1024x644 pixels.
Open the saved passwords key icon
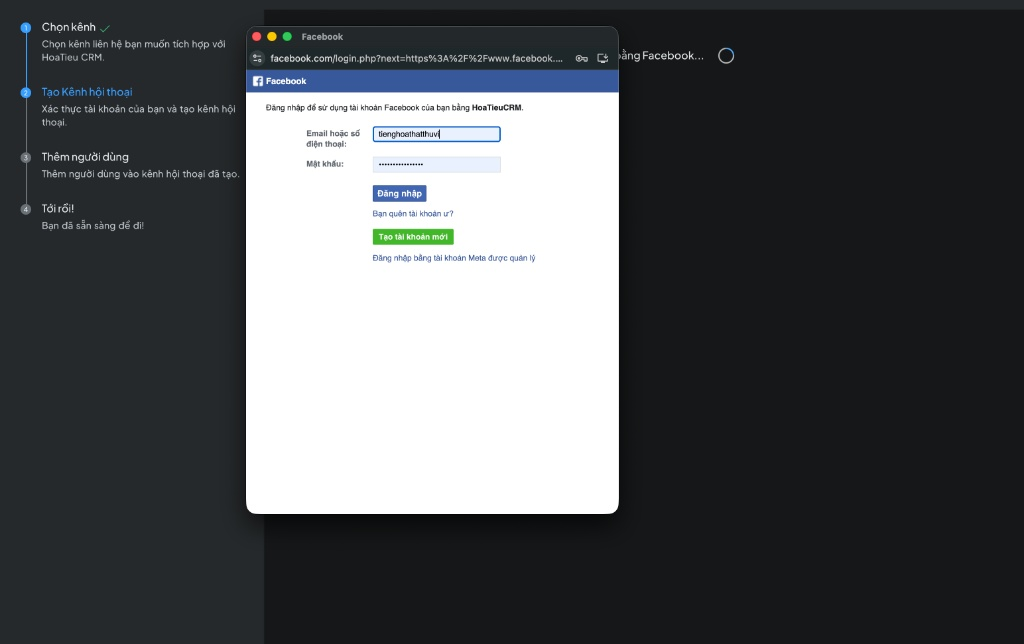[581, 59]
